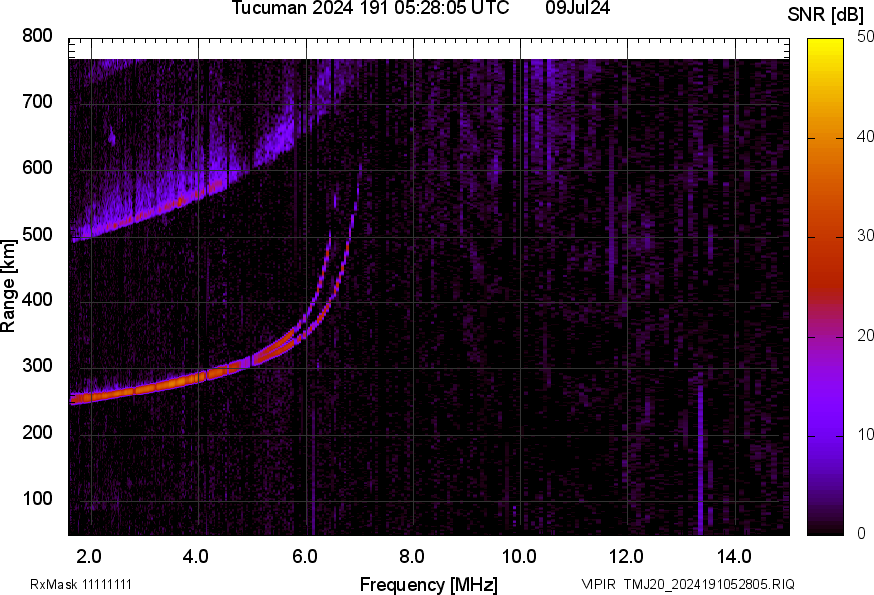Viewport: 874px width, 595px height.
Task: Click the x-axis tick label '6.0'
Action: 304,557
